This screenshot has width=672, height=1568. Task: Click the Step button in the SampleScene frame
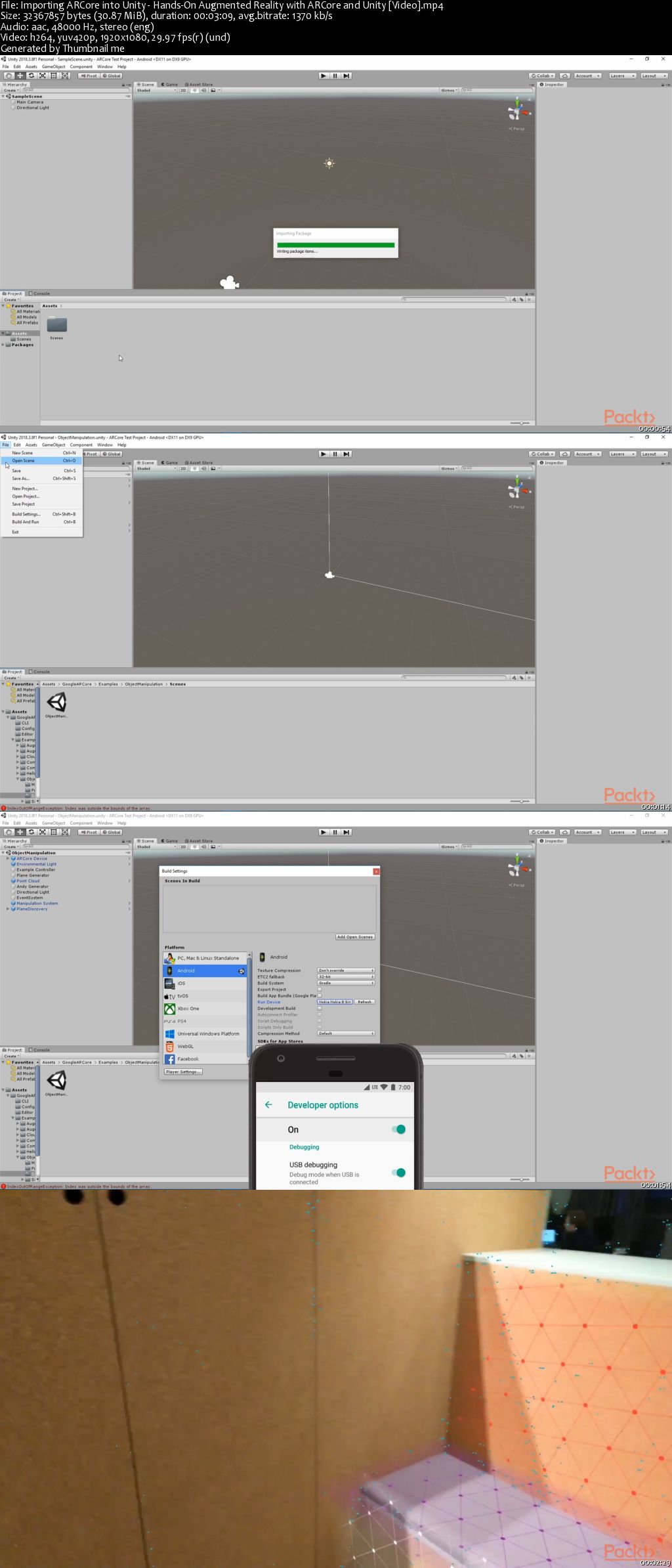[x=346, y=76]
